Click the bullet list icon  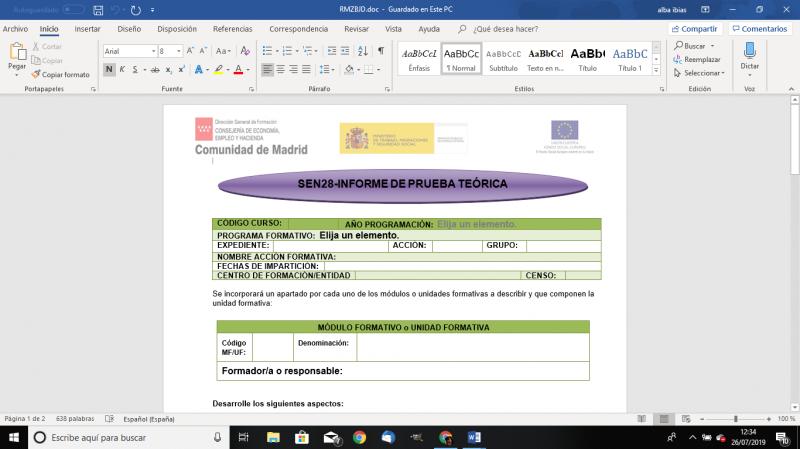[268, 51]
